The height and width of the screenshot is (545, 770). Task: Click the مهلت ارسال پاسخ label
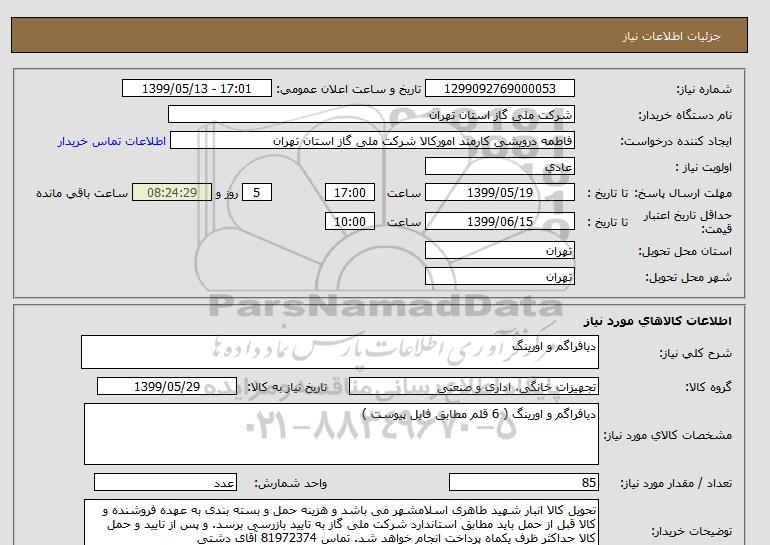click(x=682, y=193)
